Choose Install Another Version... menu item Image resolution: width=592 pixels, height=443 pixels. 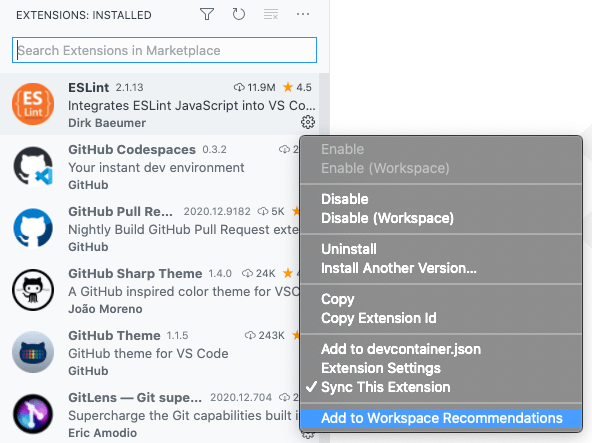click(x=441, y=268)
